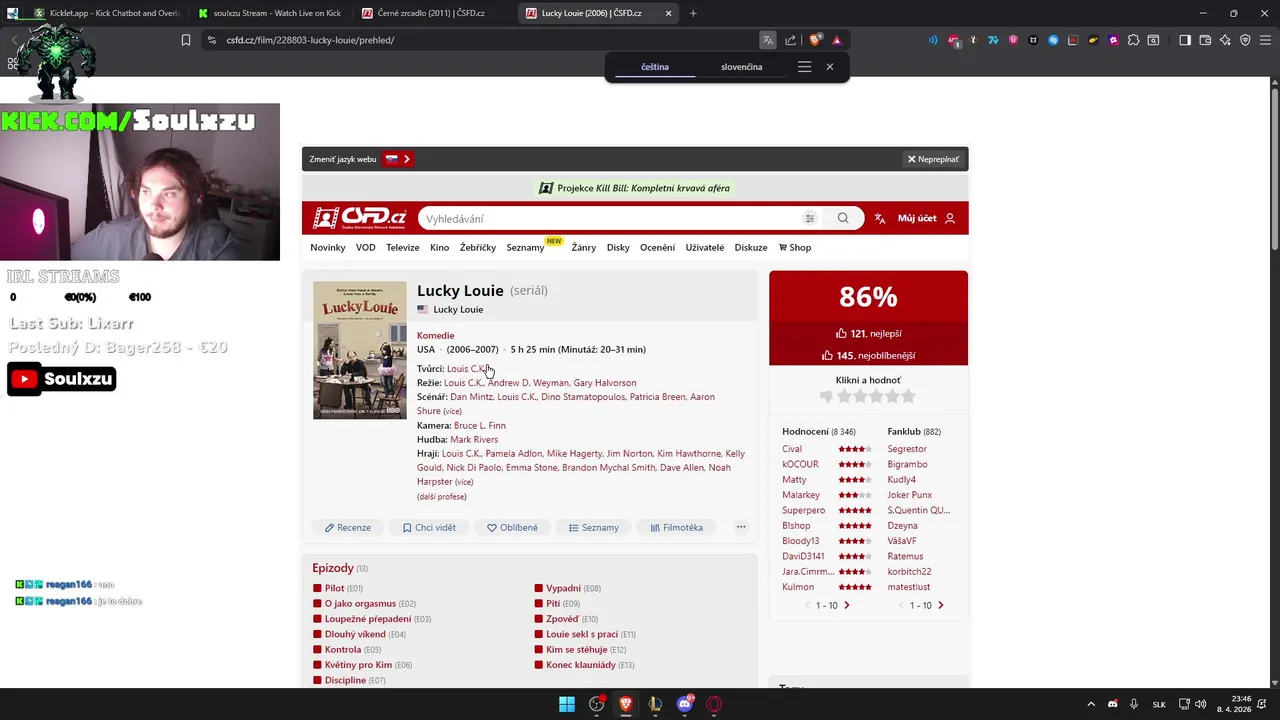Open the Seznamy navigation item

[525, 247]
